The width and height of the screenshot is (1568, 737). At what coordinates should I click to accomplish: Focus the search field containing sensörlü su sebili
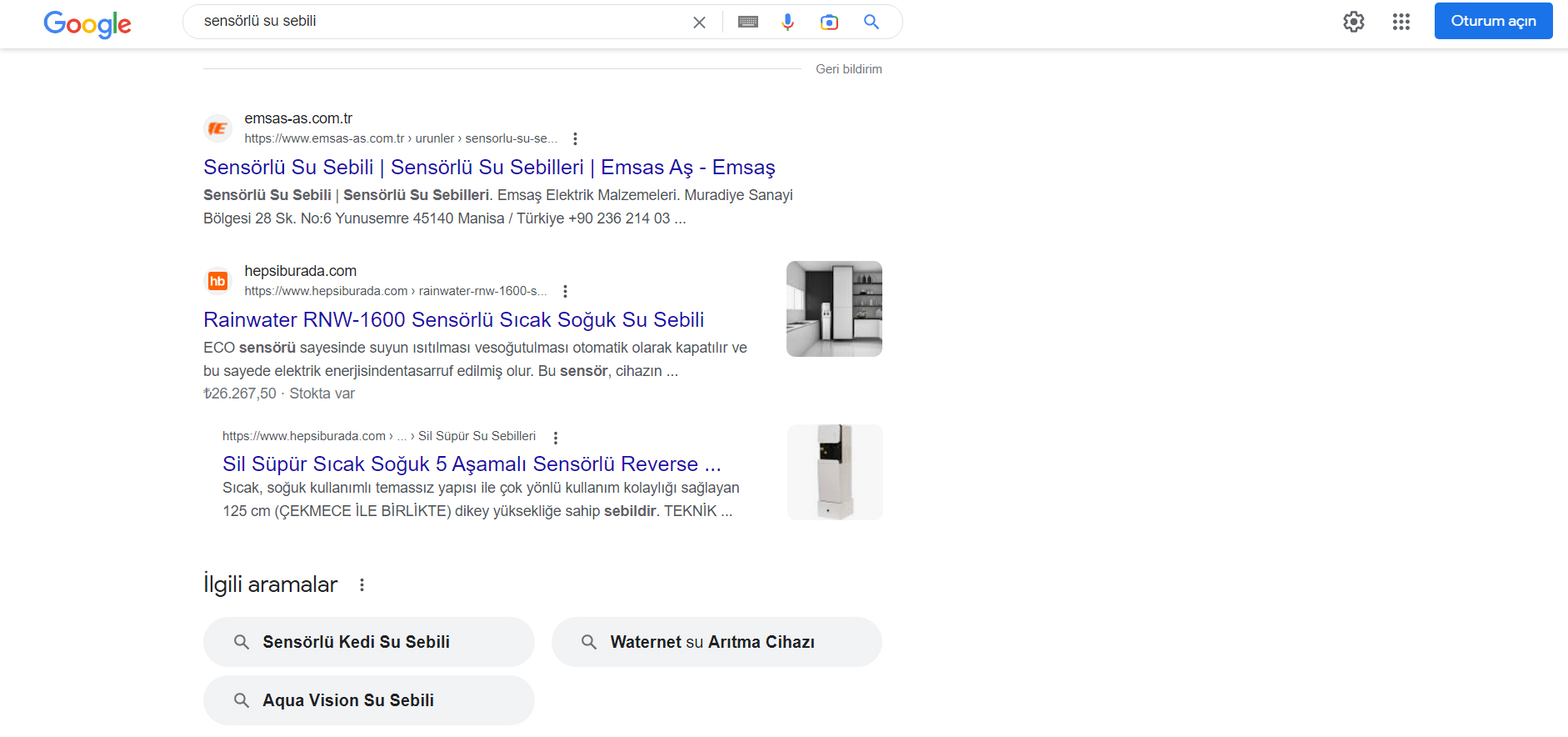[442, 22]
